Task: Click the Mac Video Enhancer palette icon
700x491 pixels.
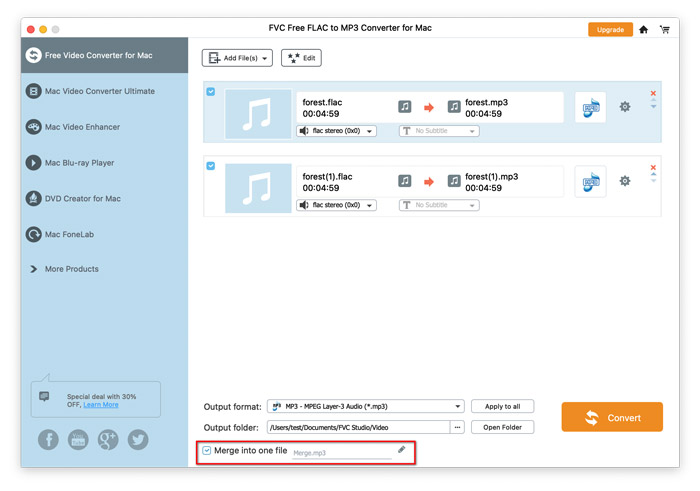Action: (33, 127)
